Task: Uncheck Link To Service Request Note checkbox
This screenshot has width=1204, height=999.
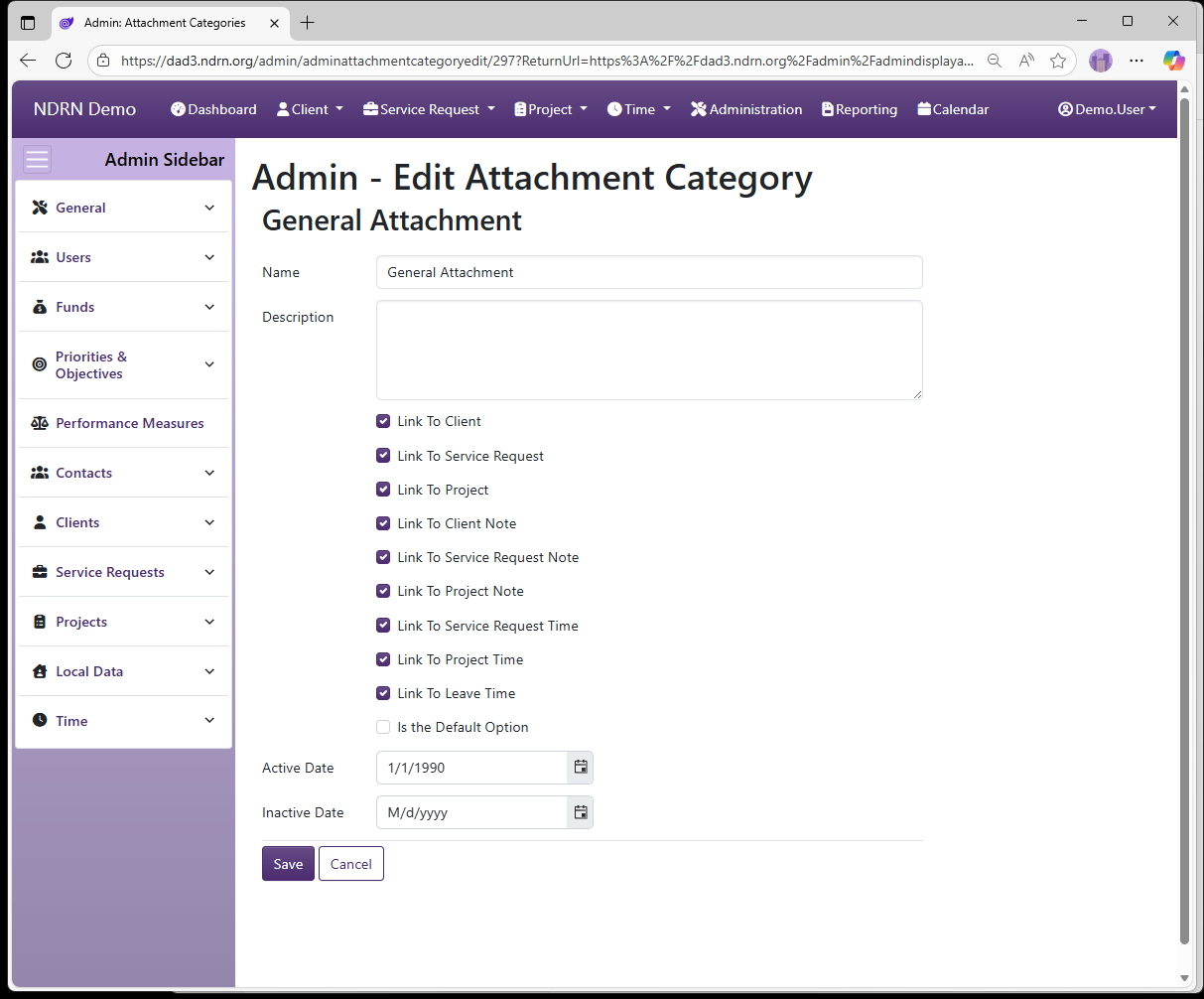Action: pos(383,557)
